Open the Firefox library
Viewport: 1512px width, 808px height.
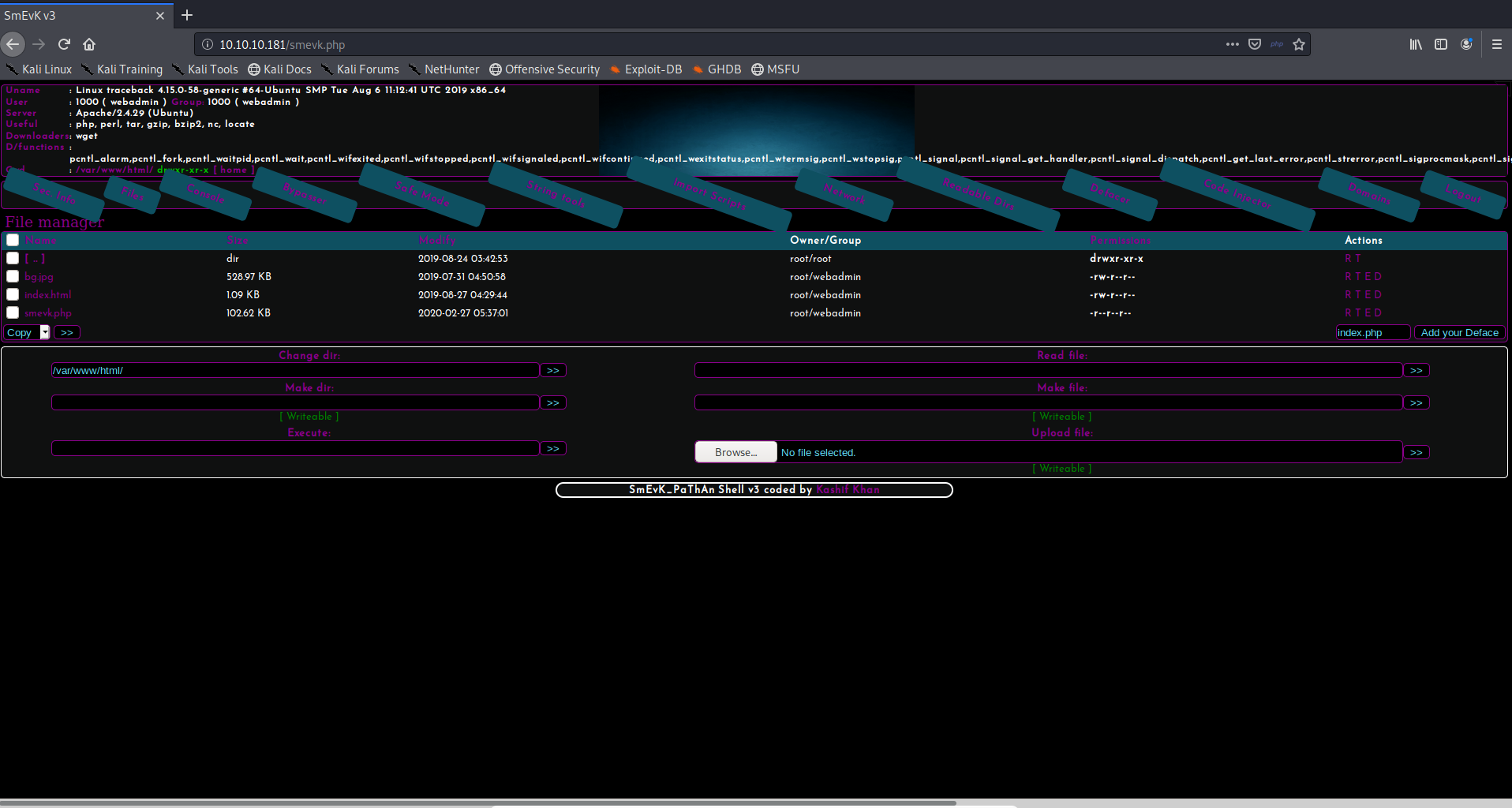[x=1416, y=44]
